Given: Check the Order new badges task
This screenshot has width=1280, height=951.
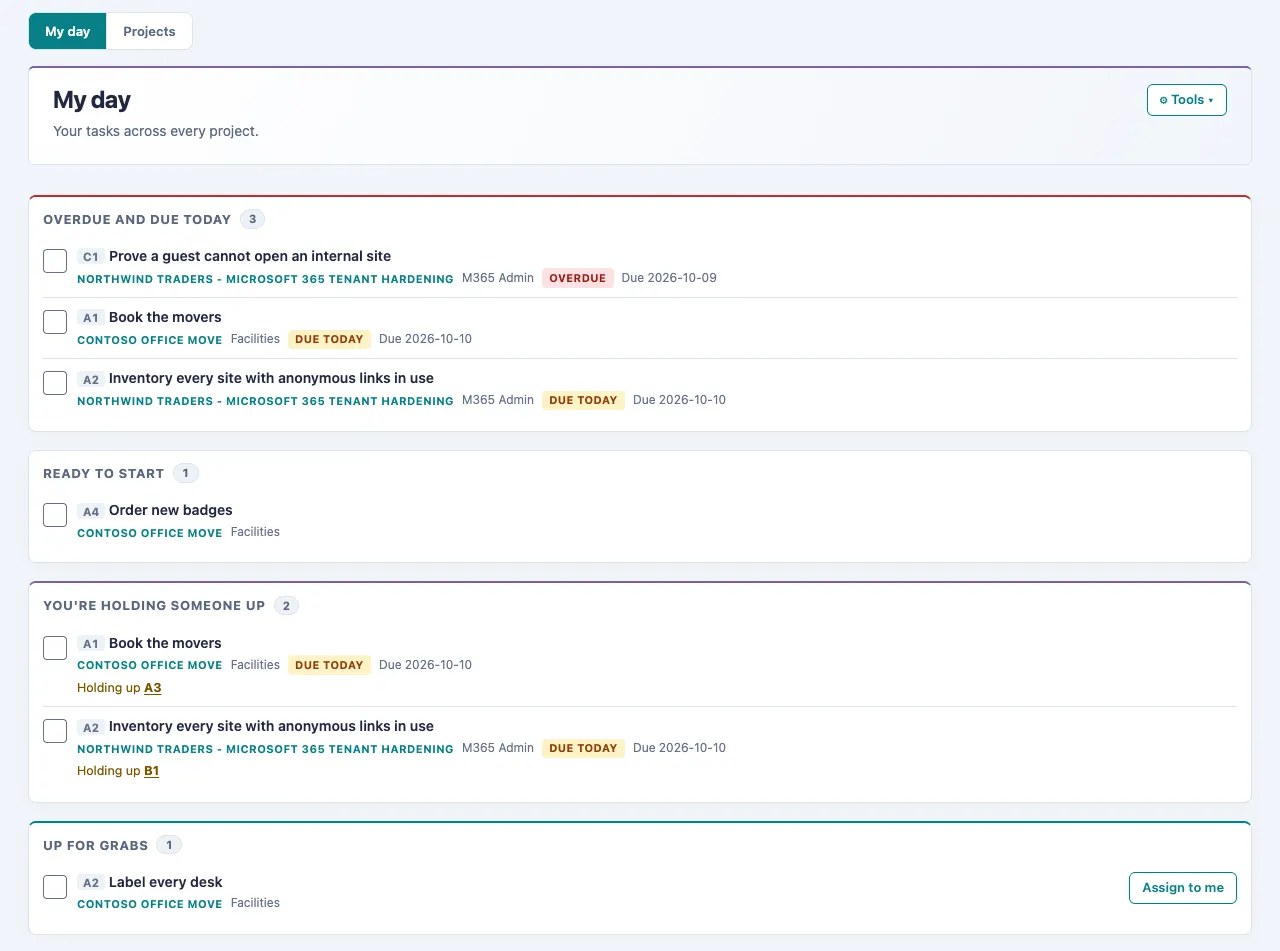Looking at the screenshot, I should (x=55, y=515).
